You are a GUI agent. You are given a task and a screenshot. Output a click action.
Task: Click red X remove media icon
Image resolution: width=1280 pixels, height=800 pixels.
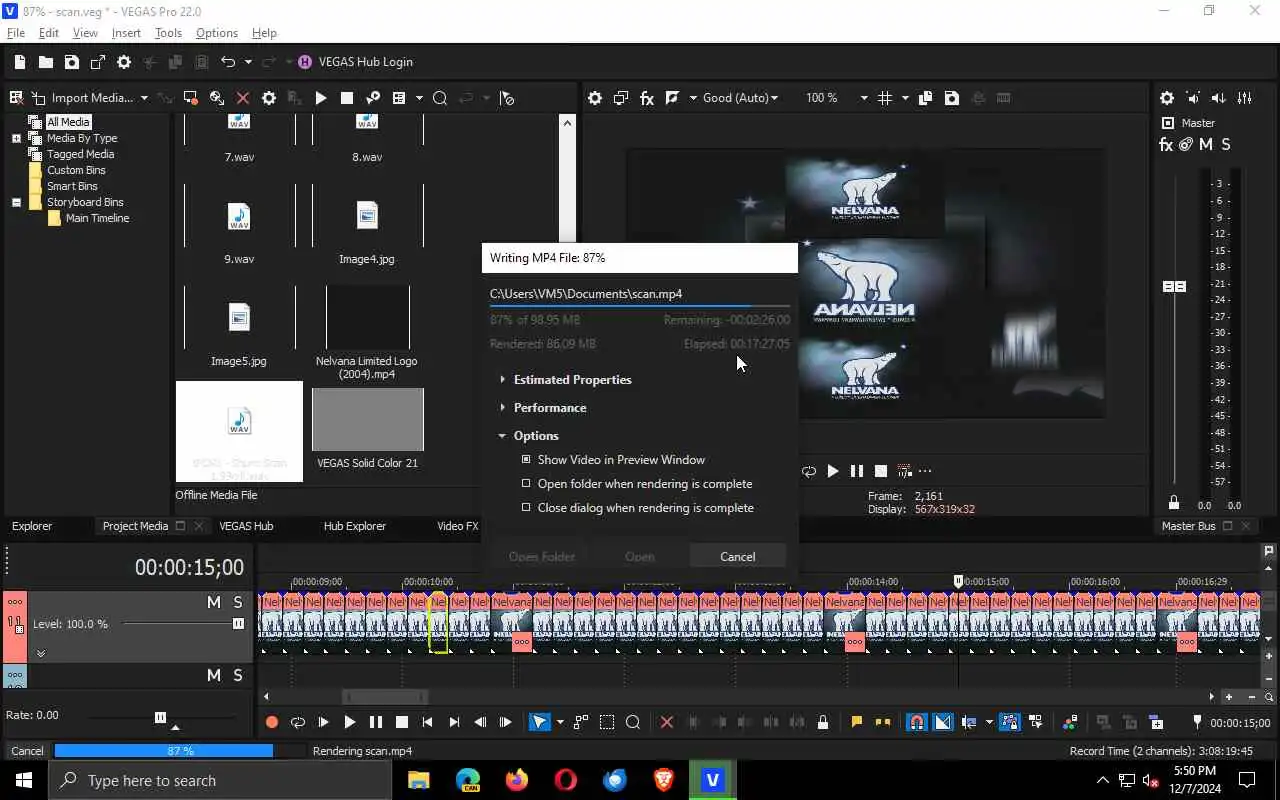coord(242,98)
